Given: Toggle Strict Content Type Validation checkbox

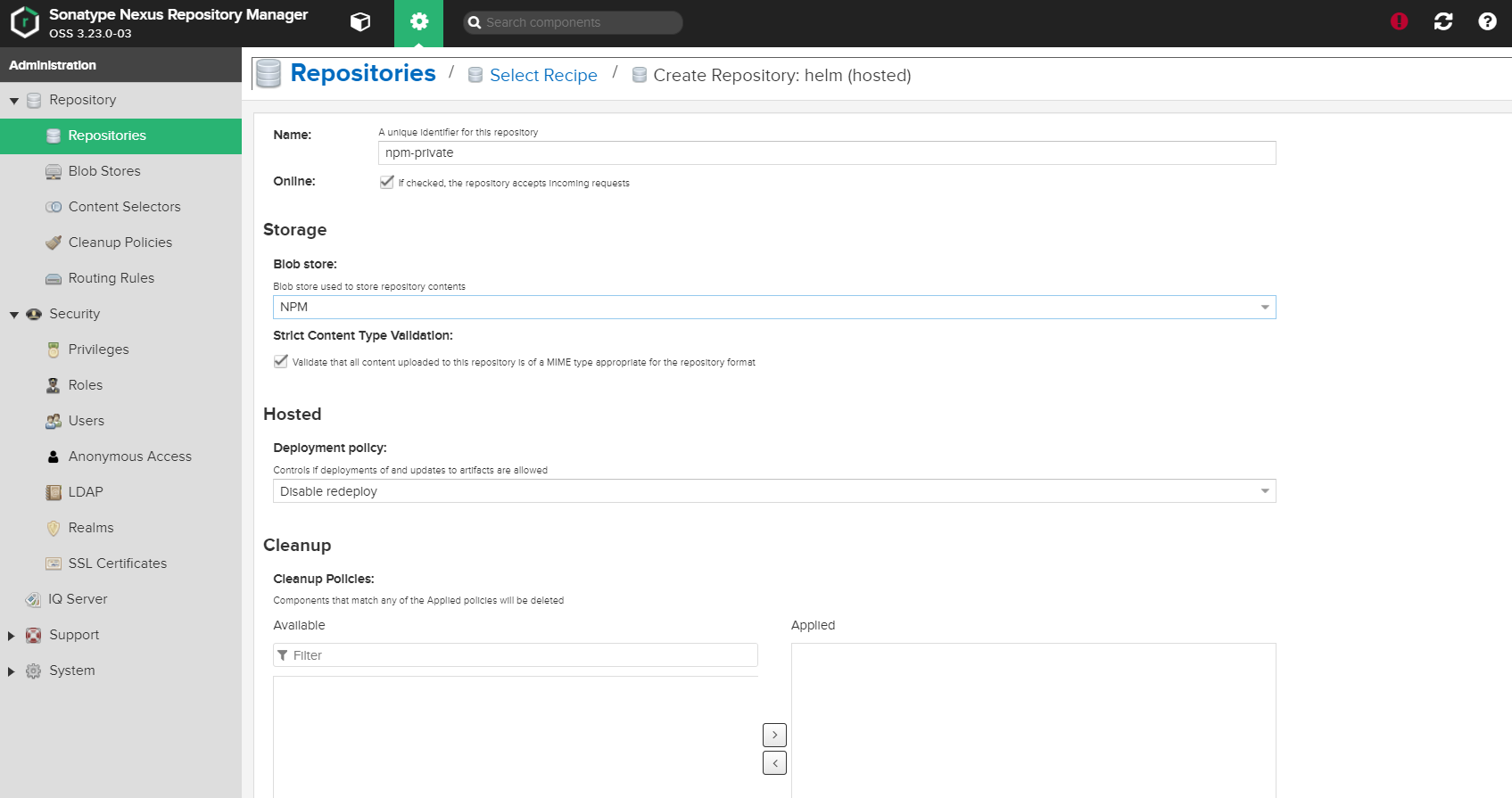Looking at the screenshot, I should 281,361.
